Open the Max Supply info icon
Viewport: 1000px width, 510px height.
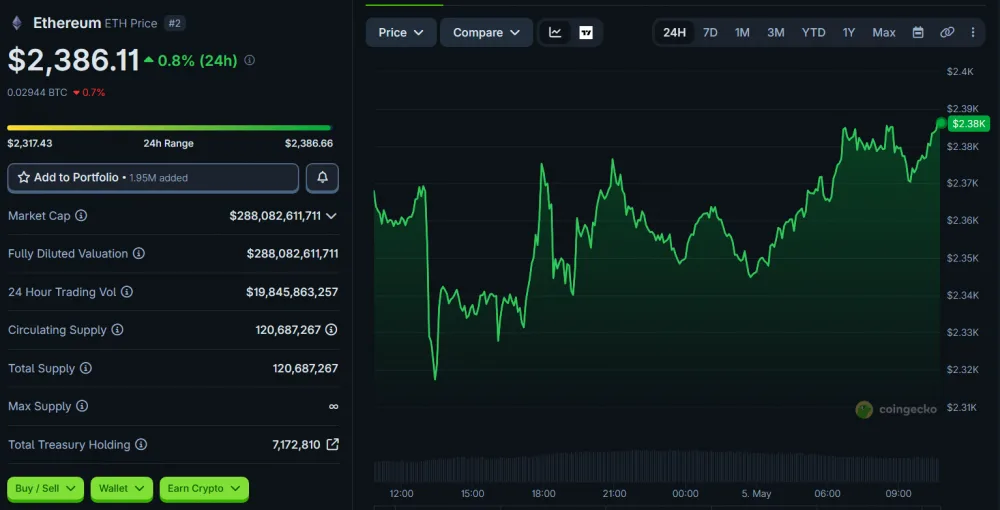(82, 406)
